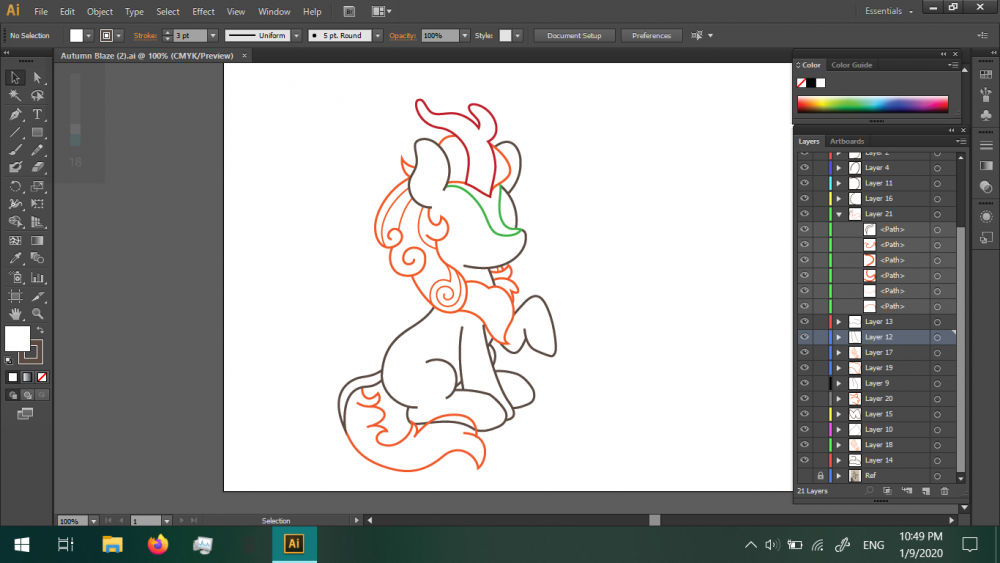This screenshot has width=1000, height=563.
Task: Select the Lasso tool
Action: 38,96
